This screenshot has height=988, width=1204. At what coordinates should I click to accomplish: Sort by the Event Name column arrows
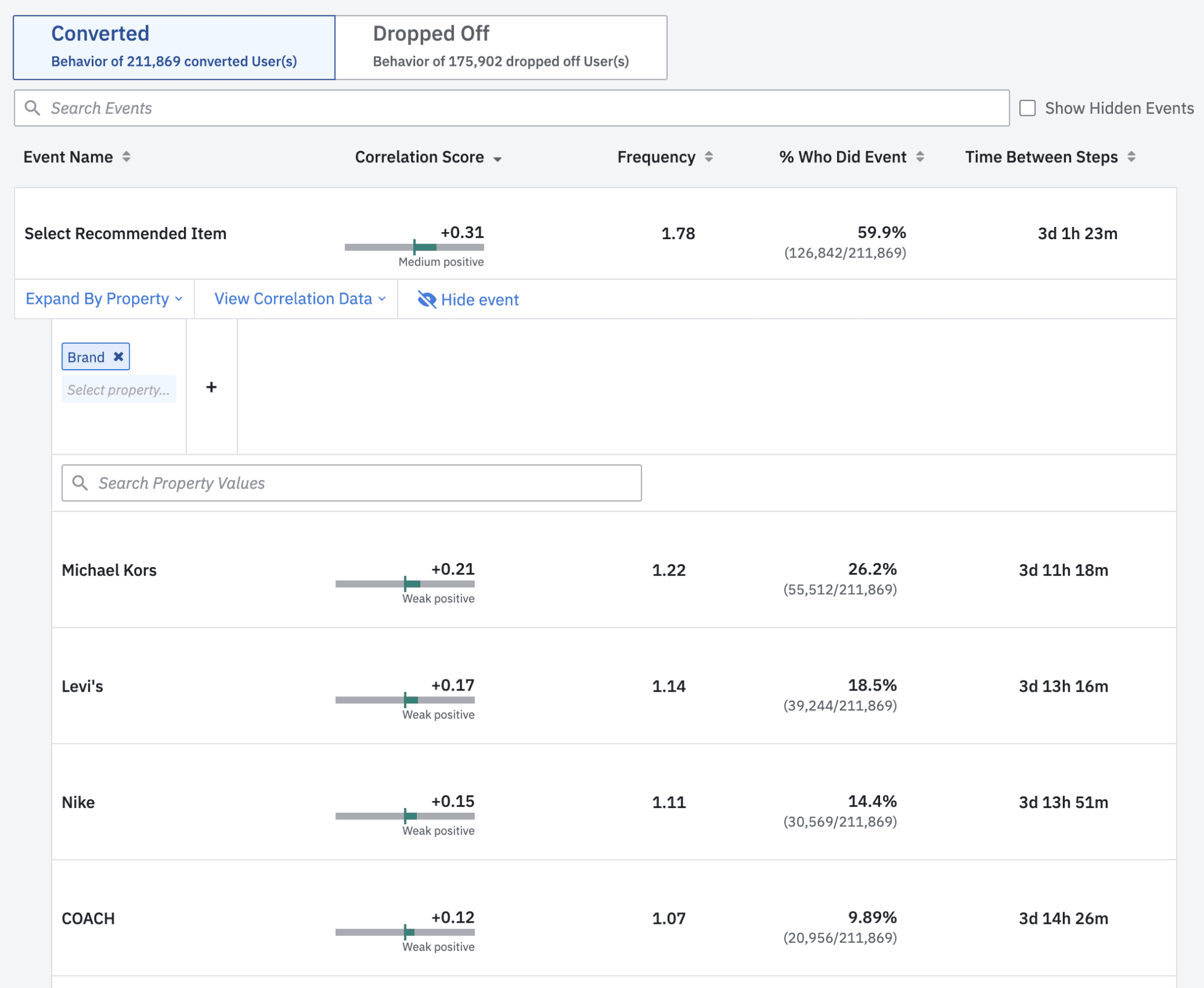(x=126, y=158)
